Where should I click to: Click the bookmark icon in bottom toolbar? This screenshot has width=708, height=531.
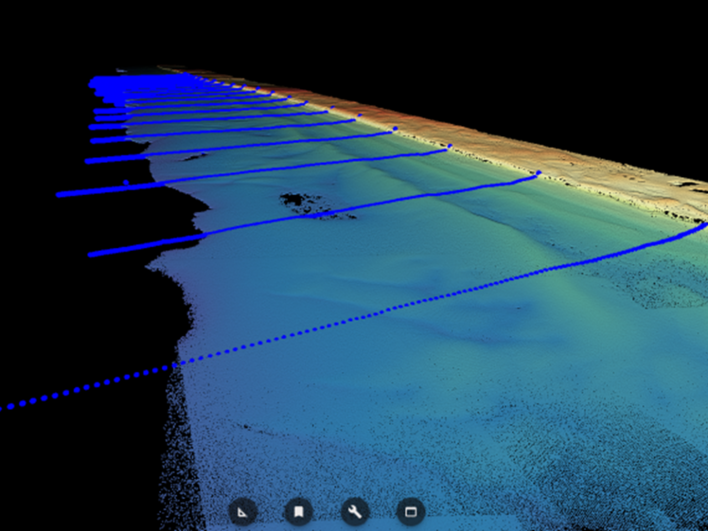click(298, 512)
